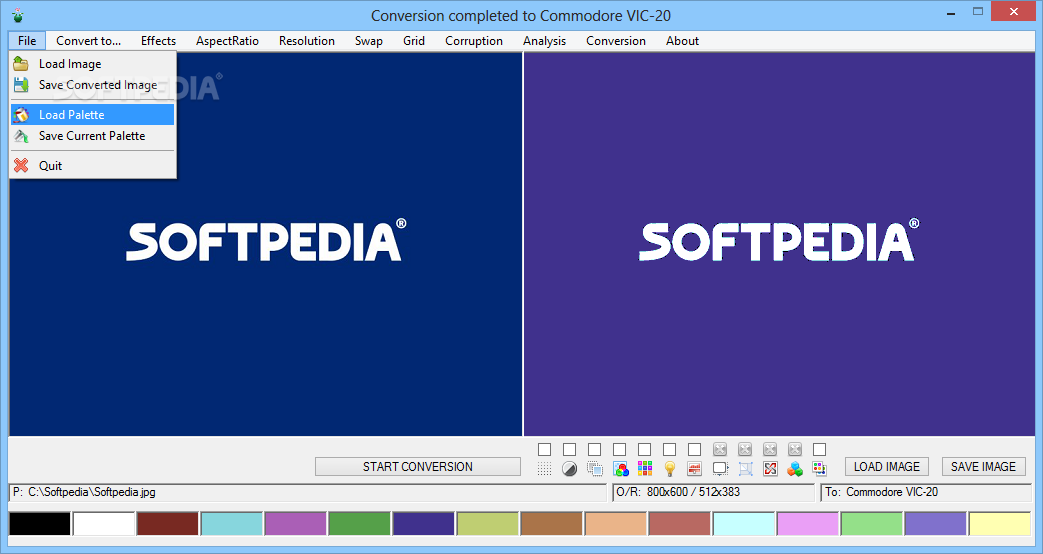Click the RGB color circles icon
1043x554 pixels.
(x=620, y=469)
